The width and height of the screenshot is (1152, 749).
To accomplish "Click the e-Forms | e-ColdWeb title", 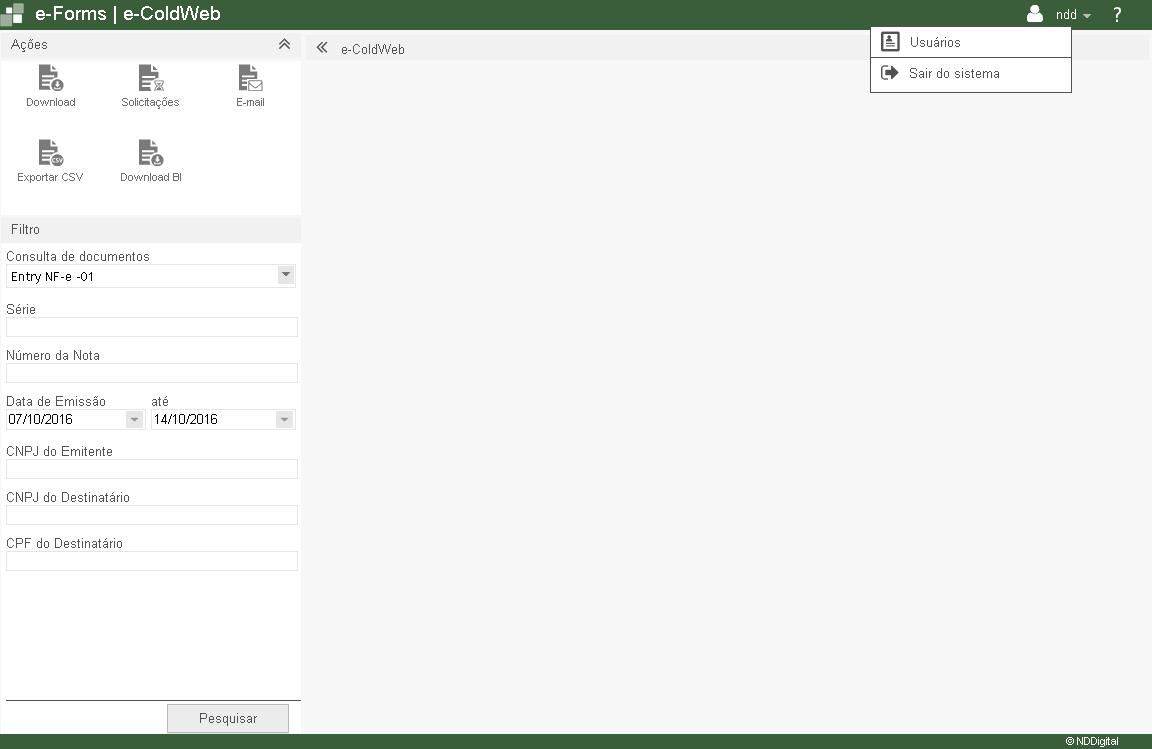I will (x=128, y=14).
